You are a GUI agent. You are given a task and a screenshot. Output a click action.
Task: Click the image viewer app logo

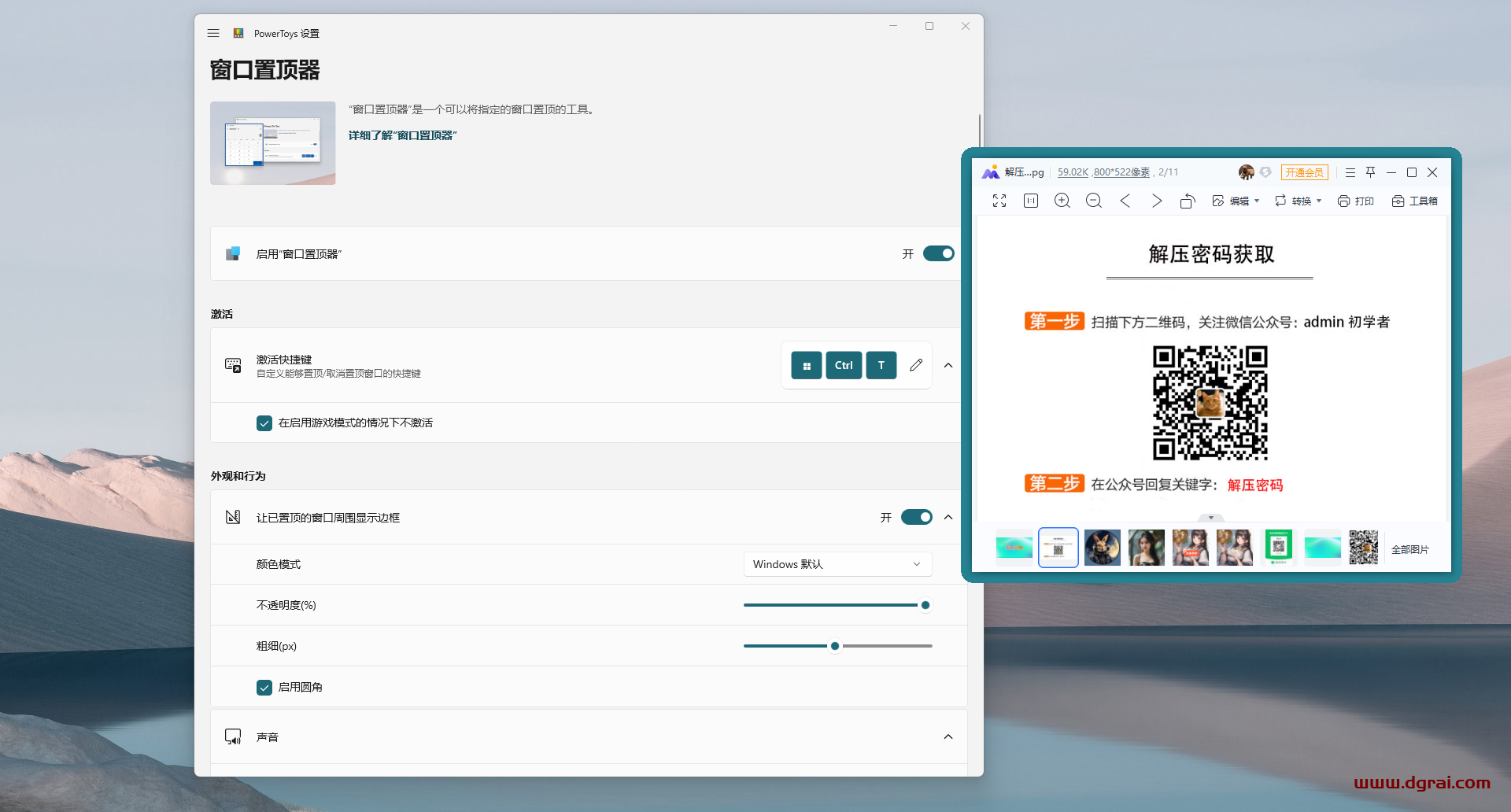(990, 172)
